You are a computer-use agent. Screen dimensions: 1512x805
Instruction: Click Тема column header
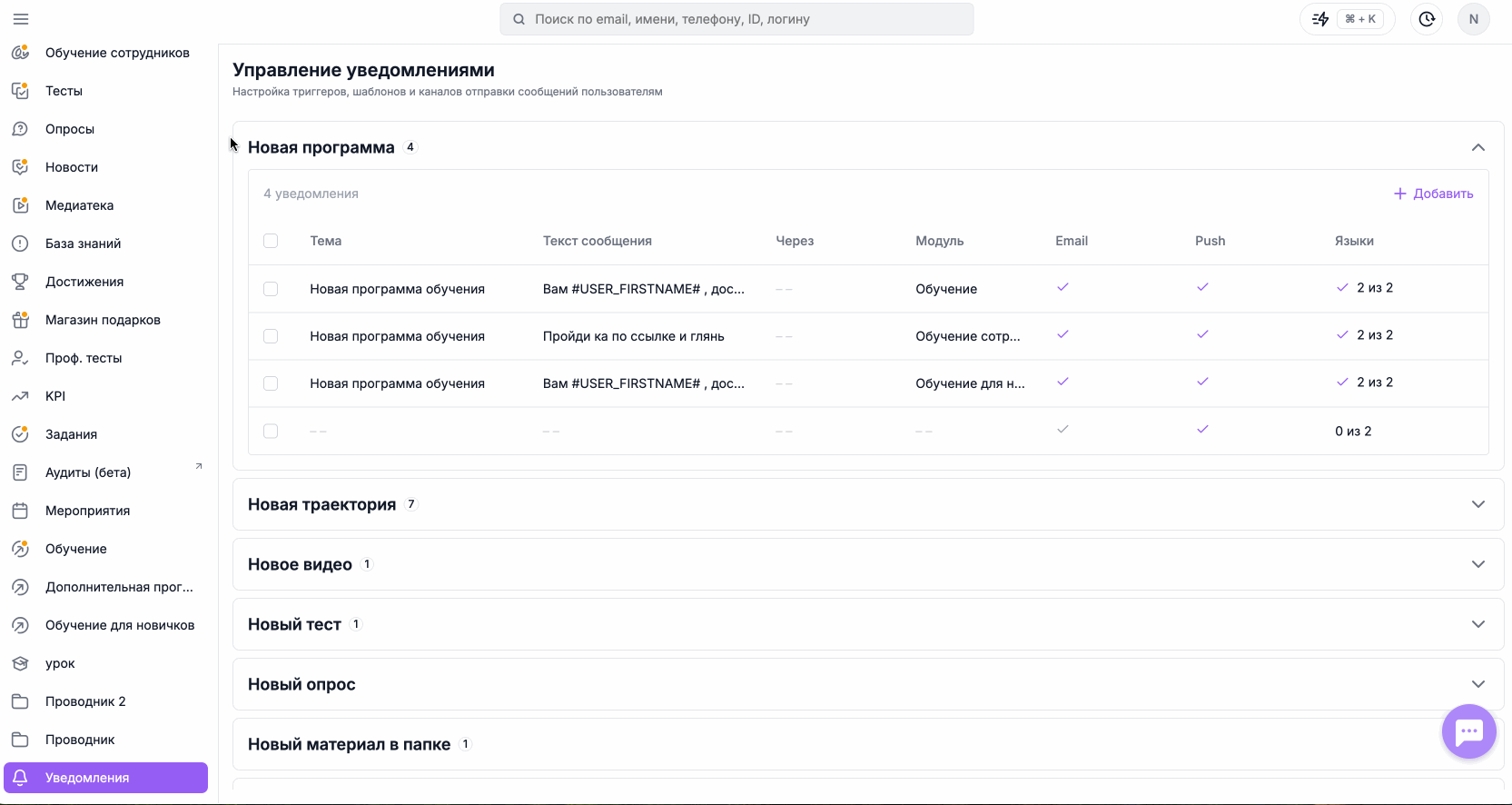coord(326,241)
